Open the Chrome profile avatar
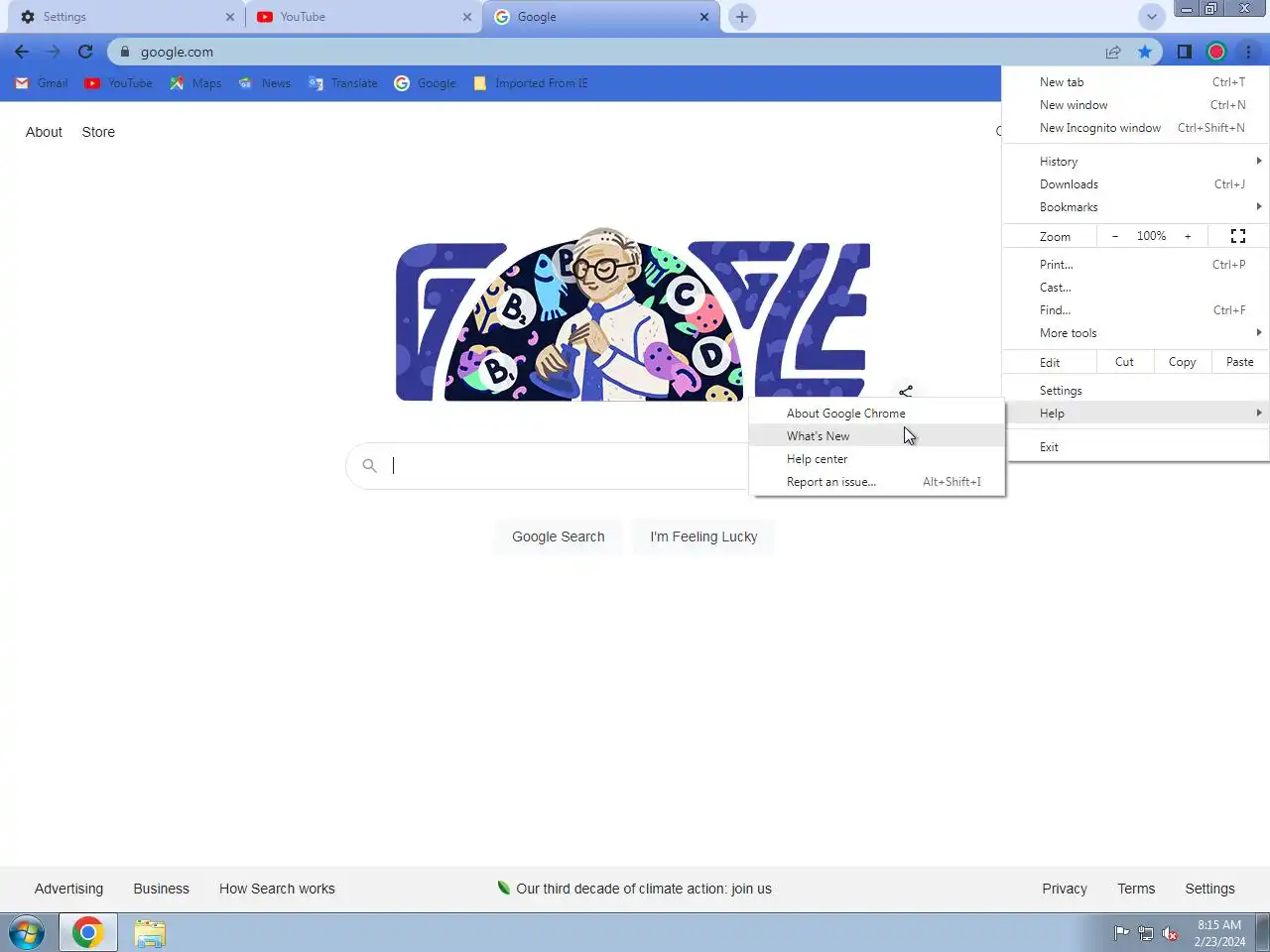 (1216, 52)
